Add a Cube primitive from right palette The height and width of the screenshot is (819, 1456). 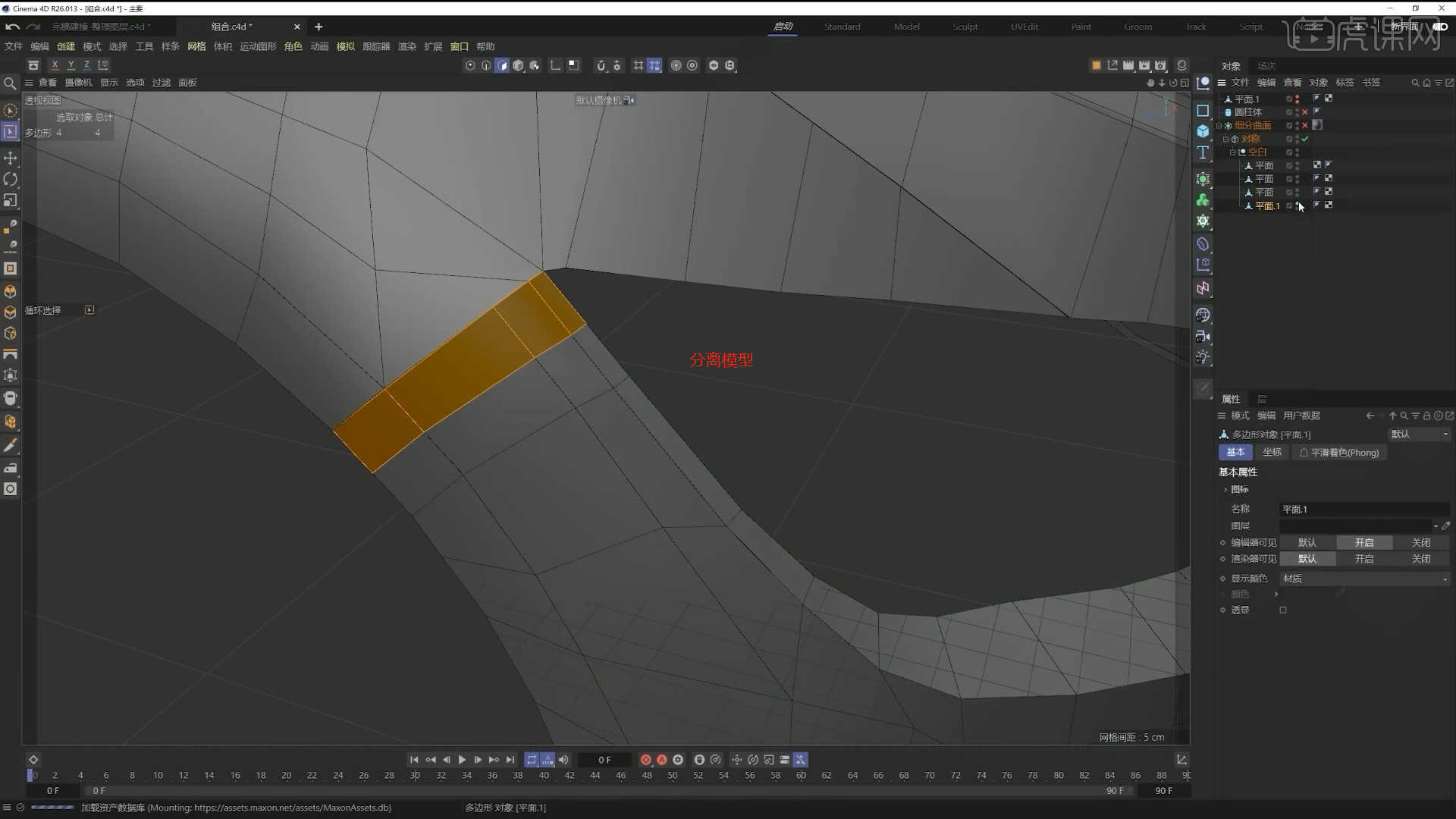tap(1203, 131)
